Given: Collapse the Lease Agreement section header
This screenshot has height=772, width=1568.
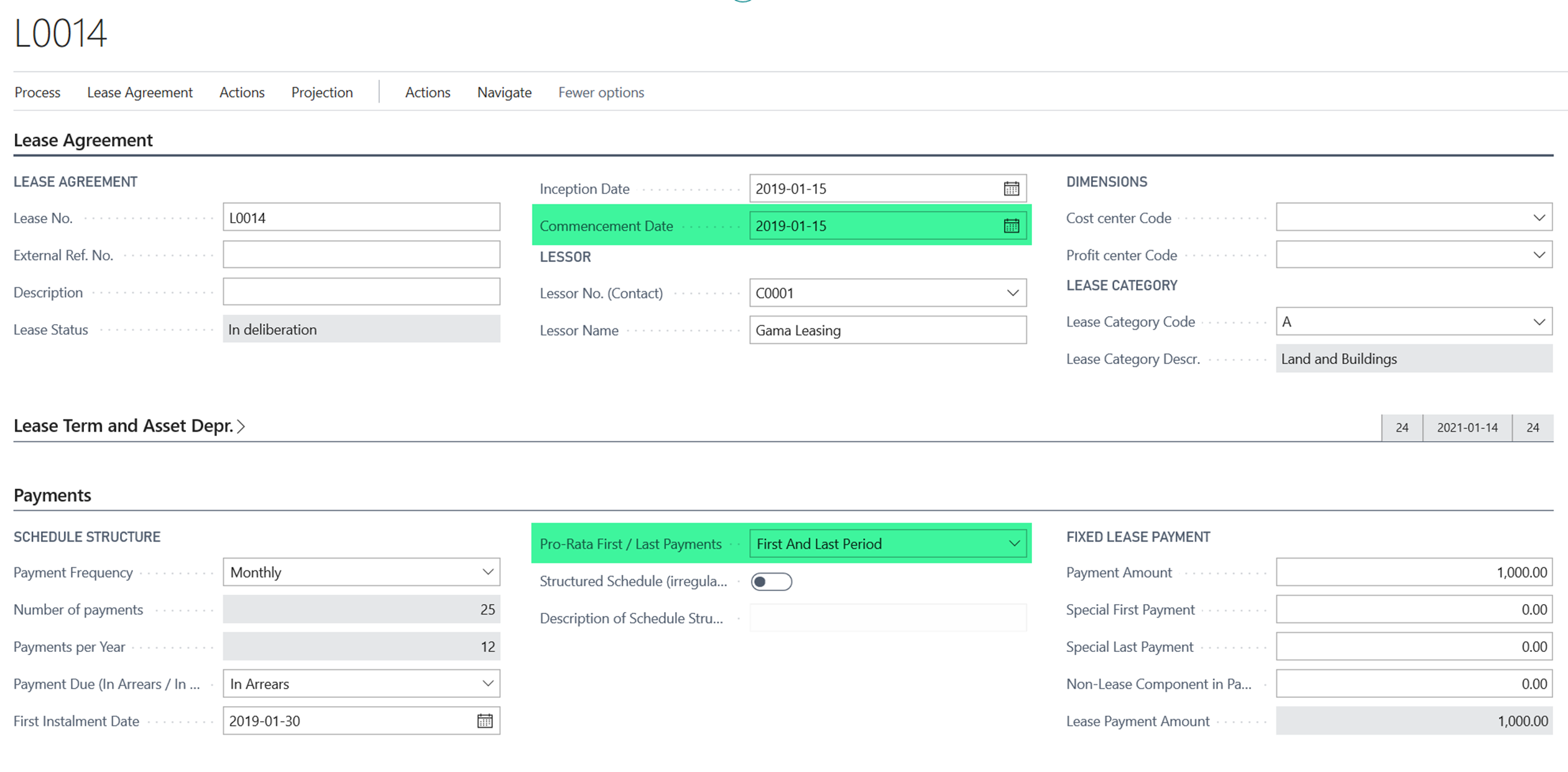Looking at the screenshot, I should [x=83, y=140].
